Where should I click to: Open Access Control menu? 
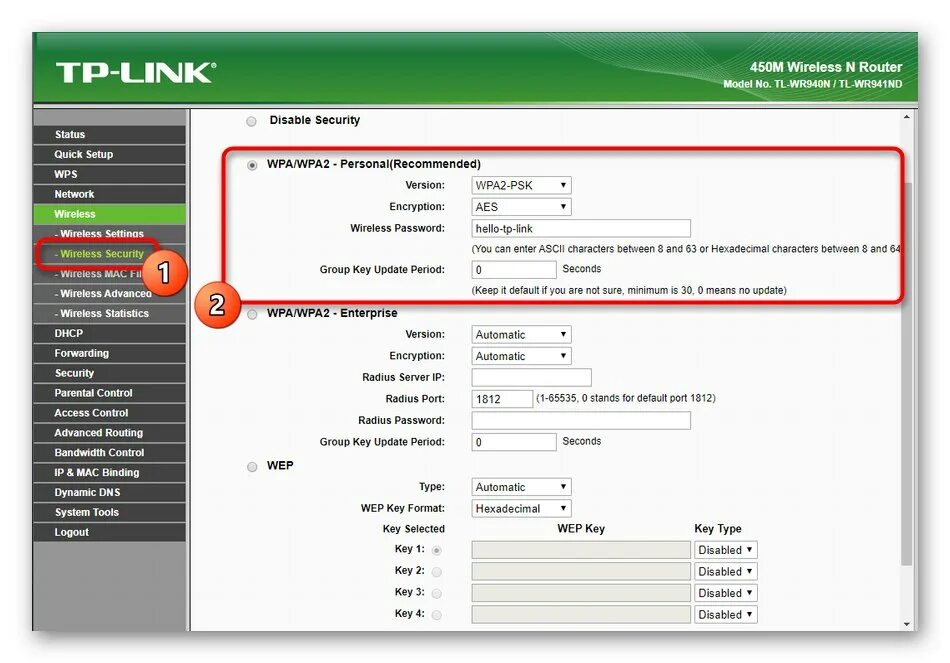click(110, 413)
